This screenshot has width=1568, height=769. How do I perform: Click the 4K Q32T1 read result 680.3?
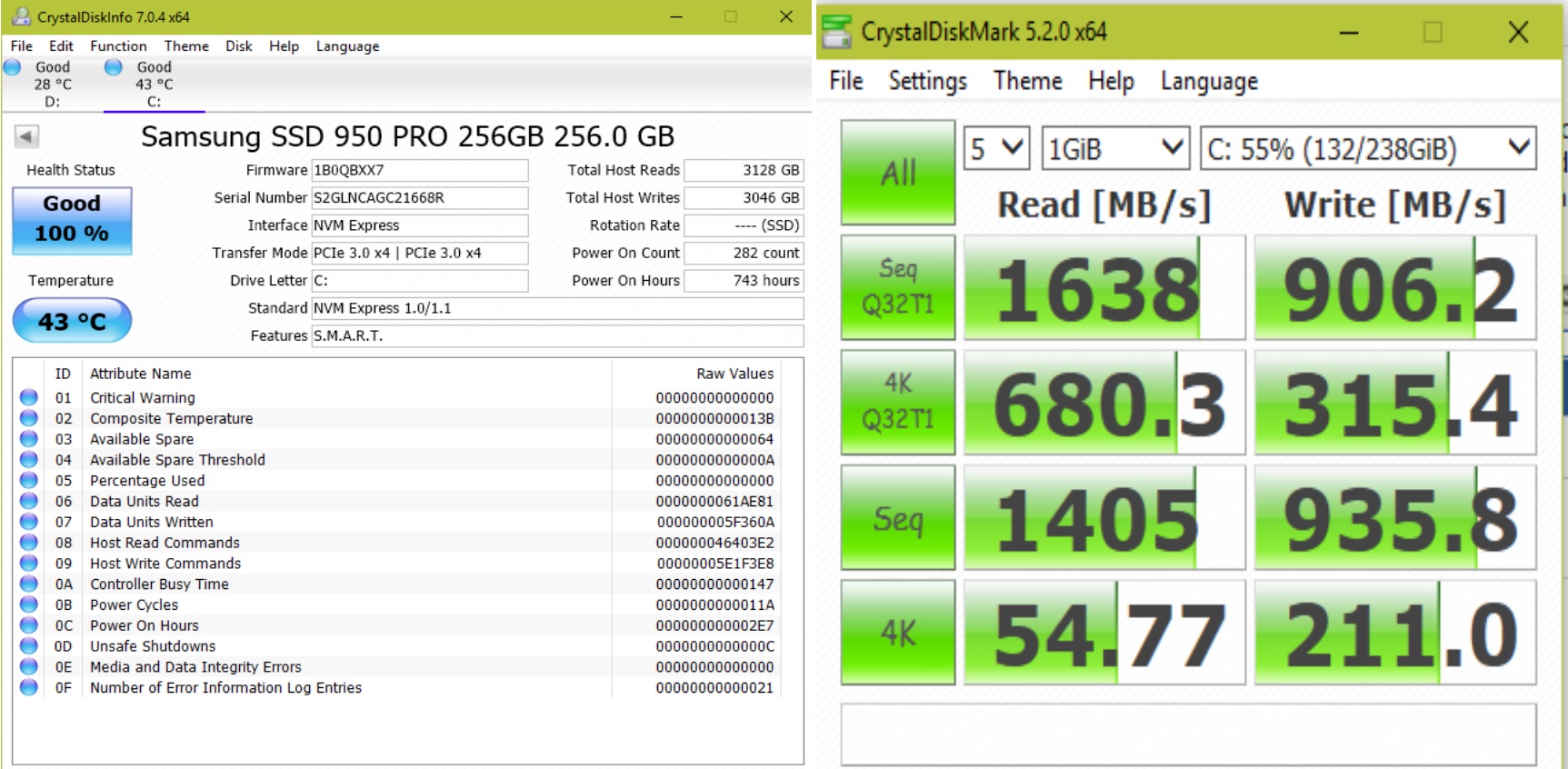1104,403
